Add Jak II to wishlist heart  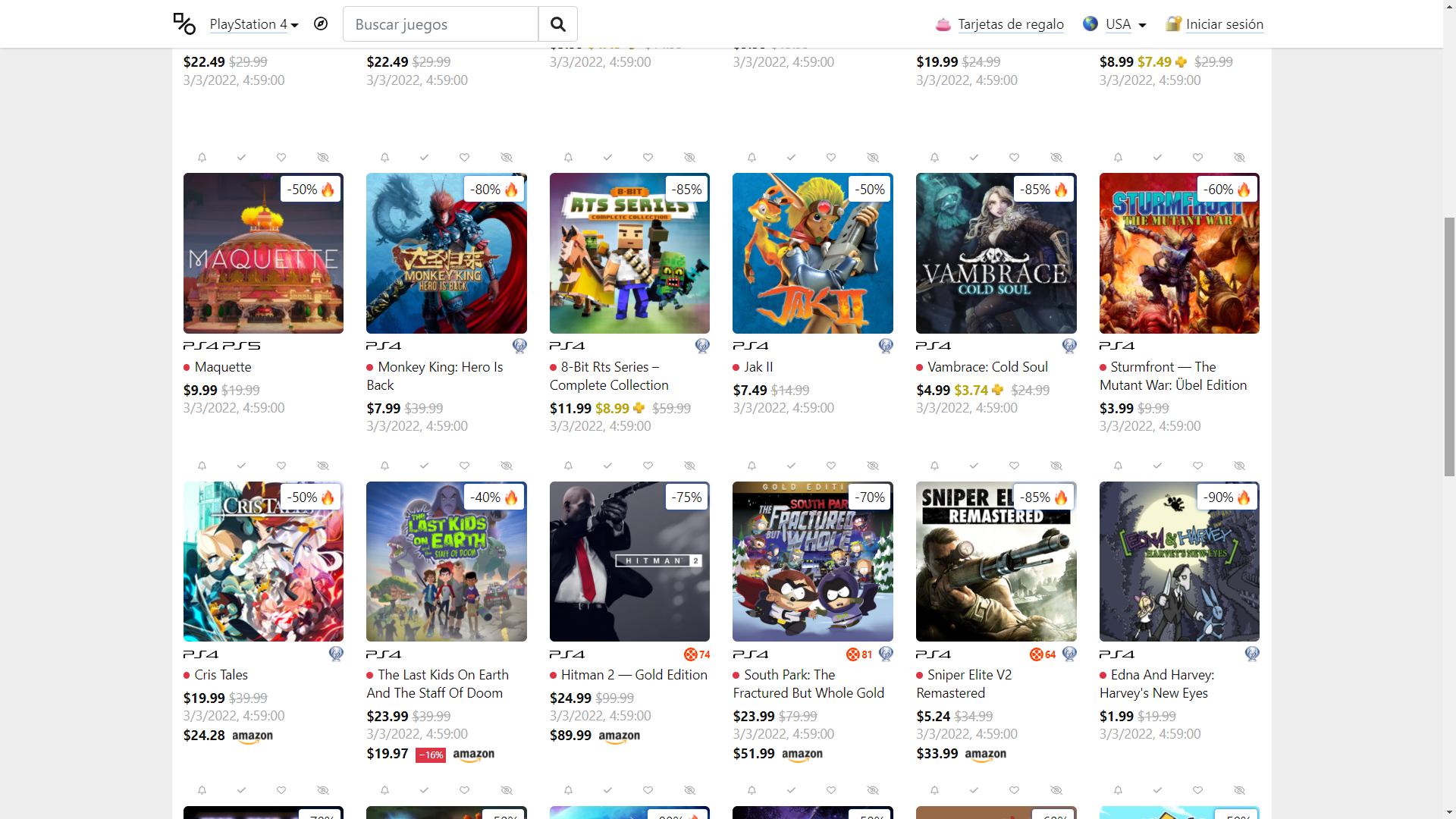coord(831,158)
